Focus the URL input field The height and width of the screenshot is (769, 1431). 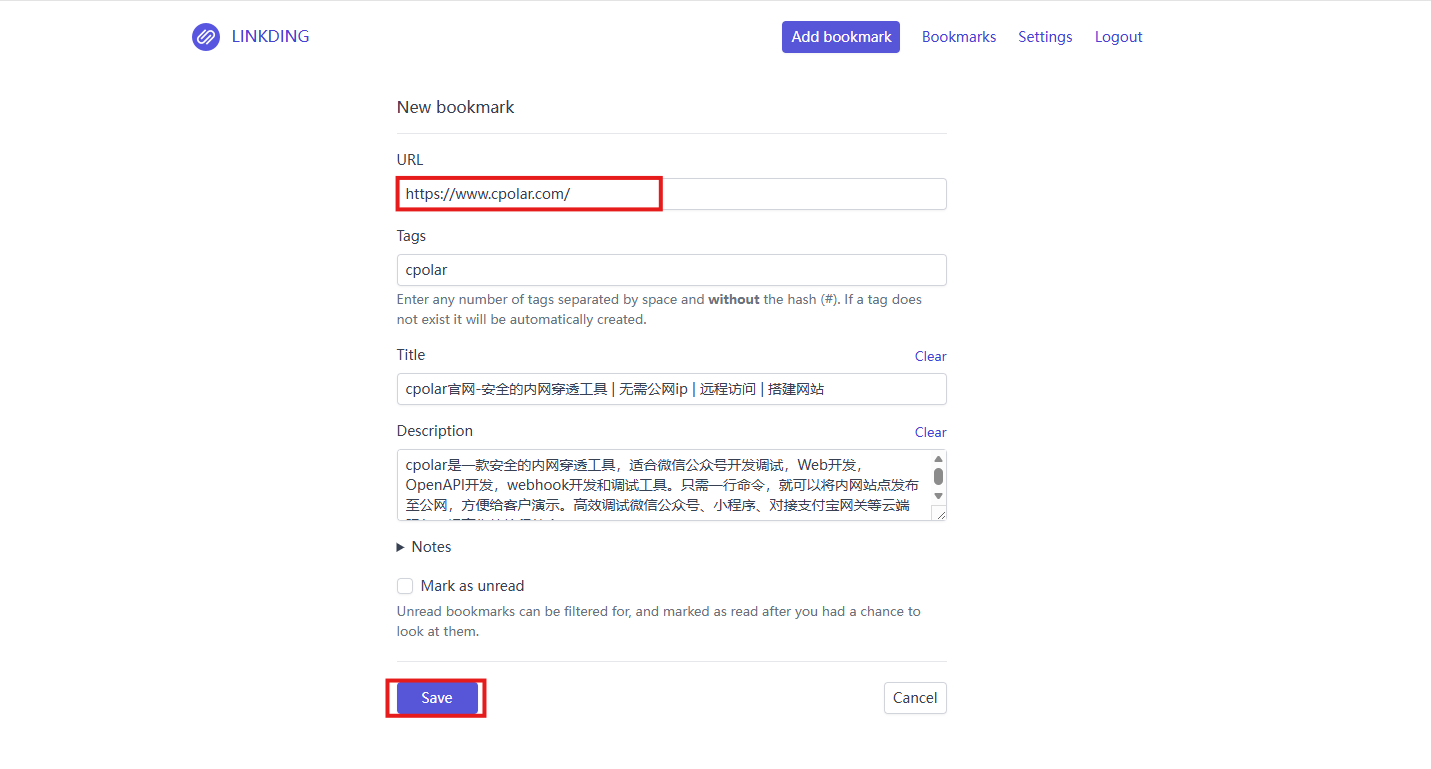(672, 194)
